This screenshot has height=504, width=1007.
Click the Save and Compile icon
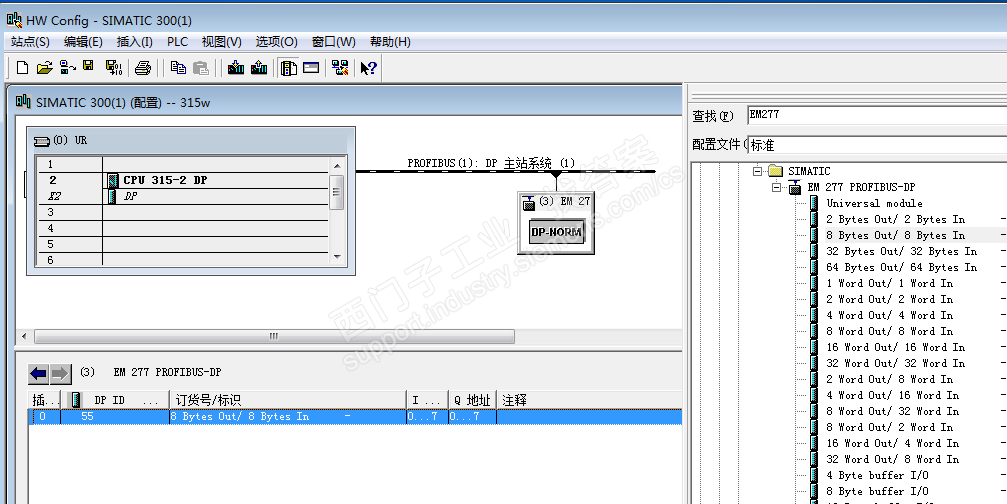point(113,68)
